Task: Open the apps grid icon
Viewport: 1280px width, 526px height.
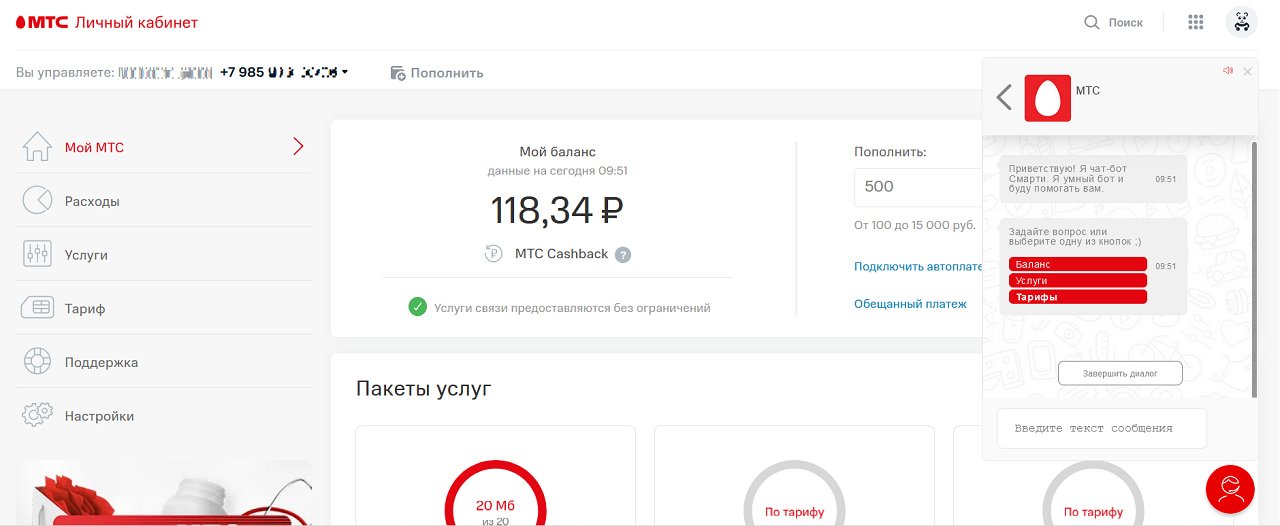Action: [1195, 22]
